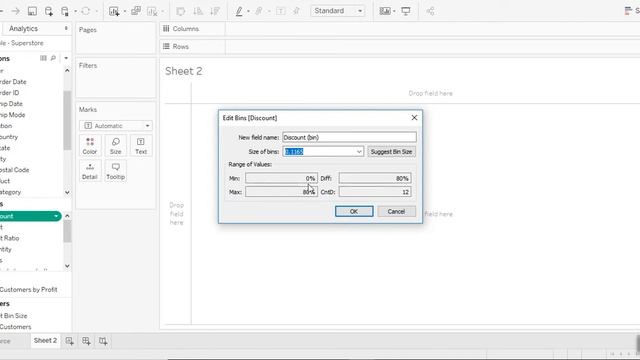Select the Ship Date field
Screen dimensions: 640x360
pos(11,104)
